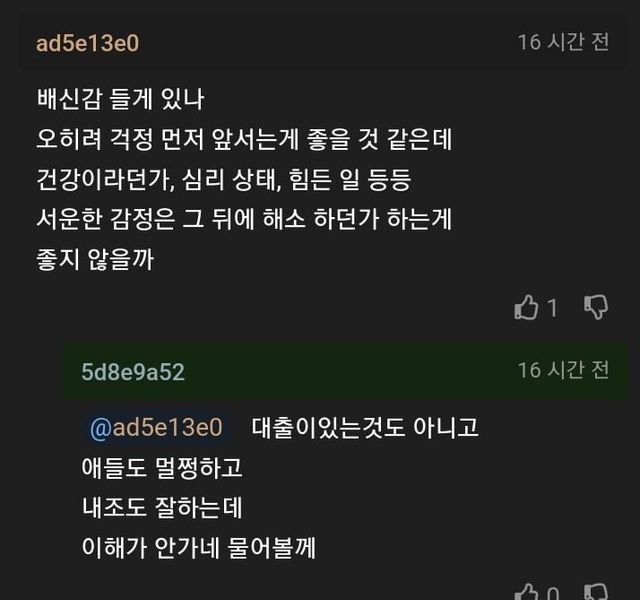Viewport: 640px width, 600px height.
Task: Click the @ad5e13e0 mention tag
Action: (156, 428)
